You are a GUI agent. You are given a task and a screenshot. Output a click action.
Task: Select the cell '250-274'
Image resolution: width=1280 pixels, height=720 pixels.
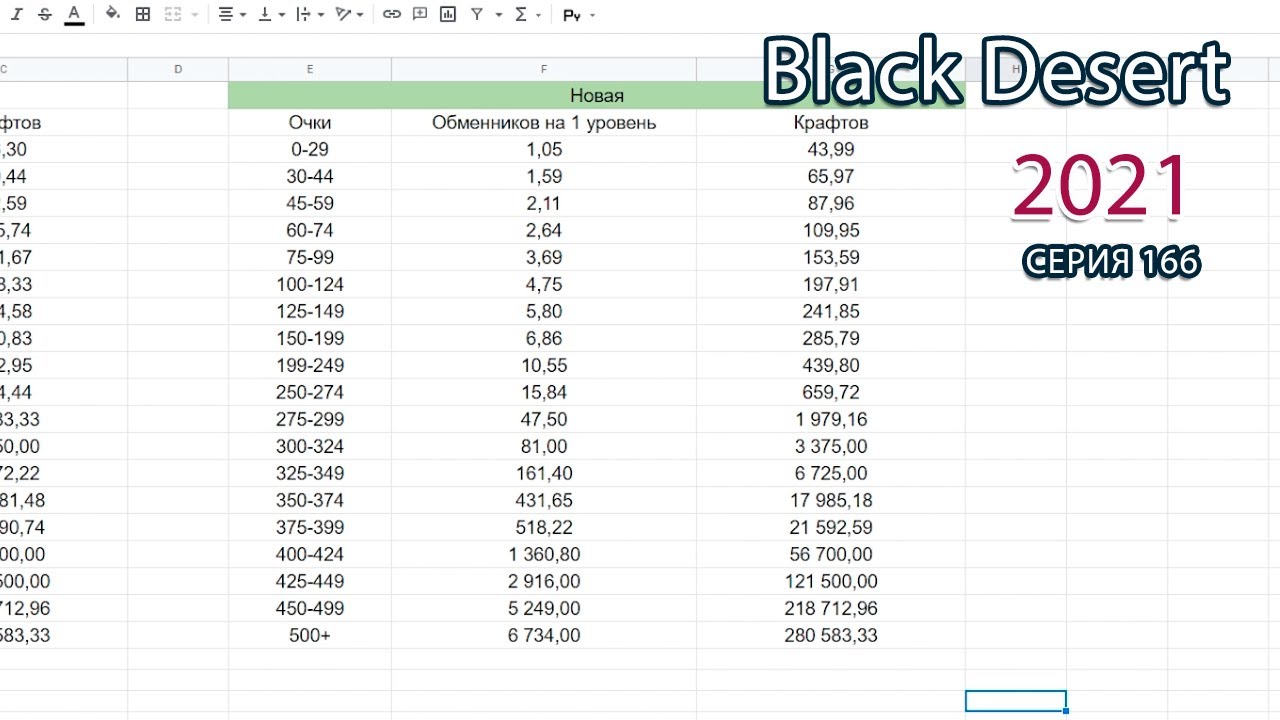pyautogui.click(x=310, y=392)
